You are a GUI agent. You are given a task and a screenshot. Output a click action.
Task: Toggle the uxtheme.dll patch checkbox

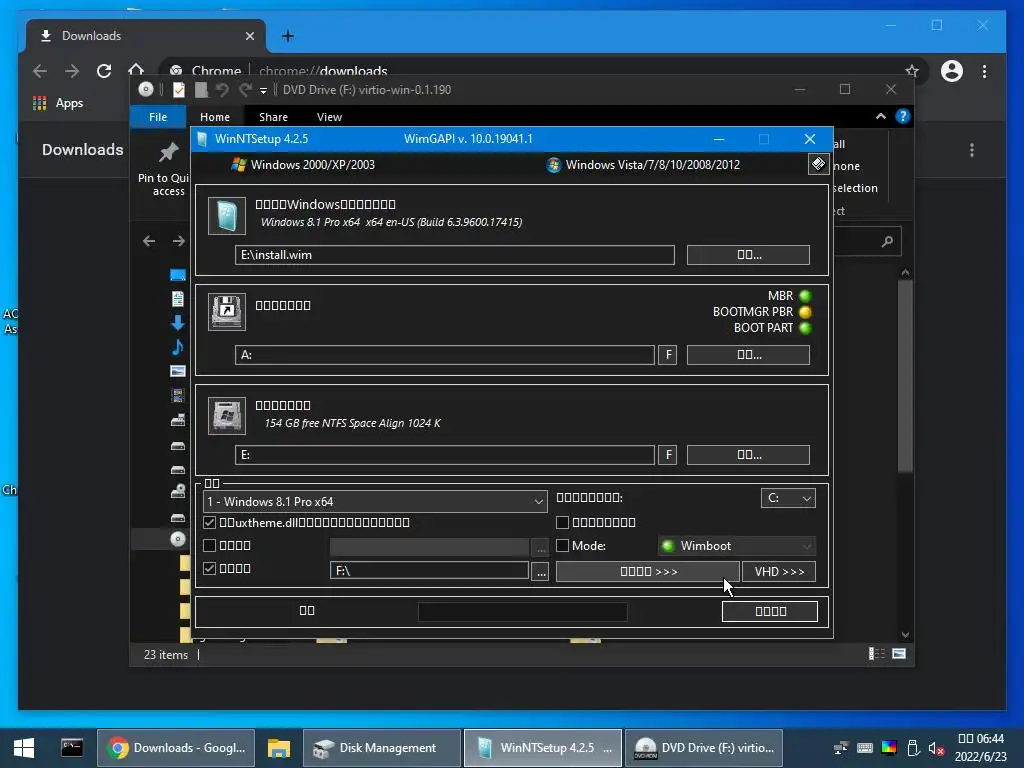210,522
